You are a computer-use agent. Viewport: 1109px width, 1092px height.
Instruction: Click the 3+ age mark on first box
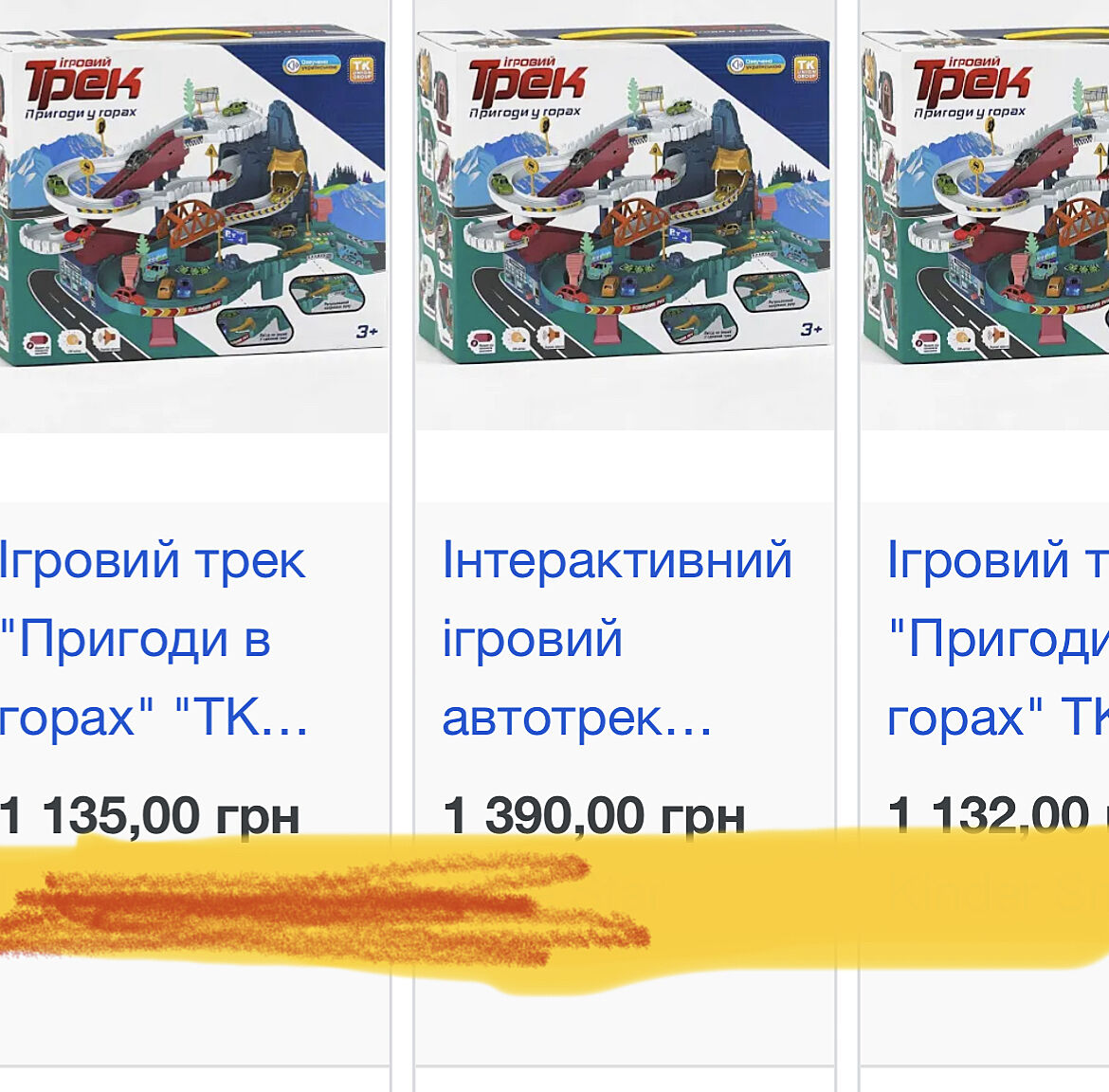pos(367,331)
